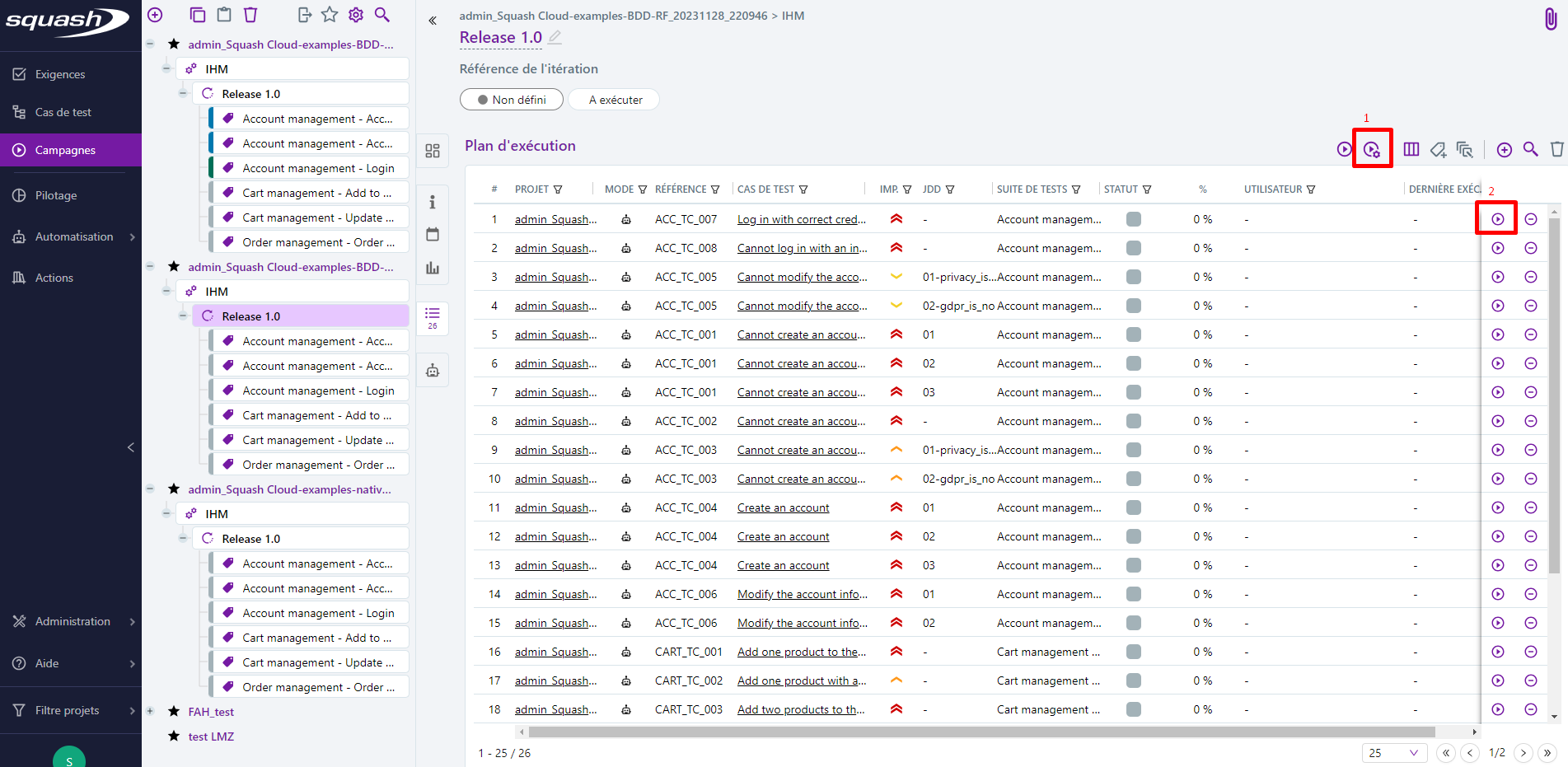The width and height of the screenshot is (1568, 767).
Task: Open Actions workspace
Action: click(71, 278)
